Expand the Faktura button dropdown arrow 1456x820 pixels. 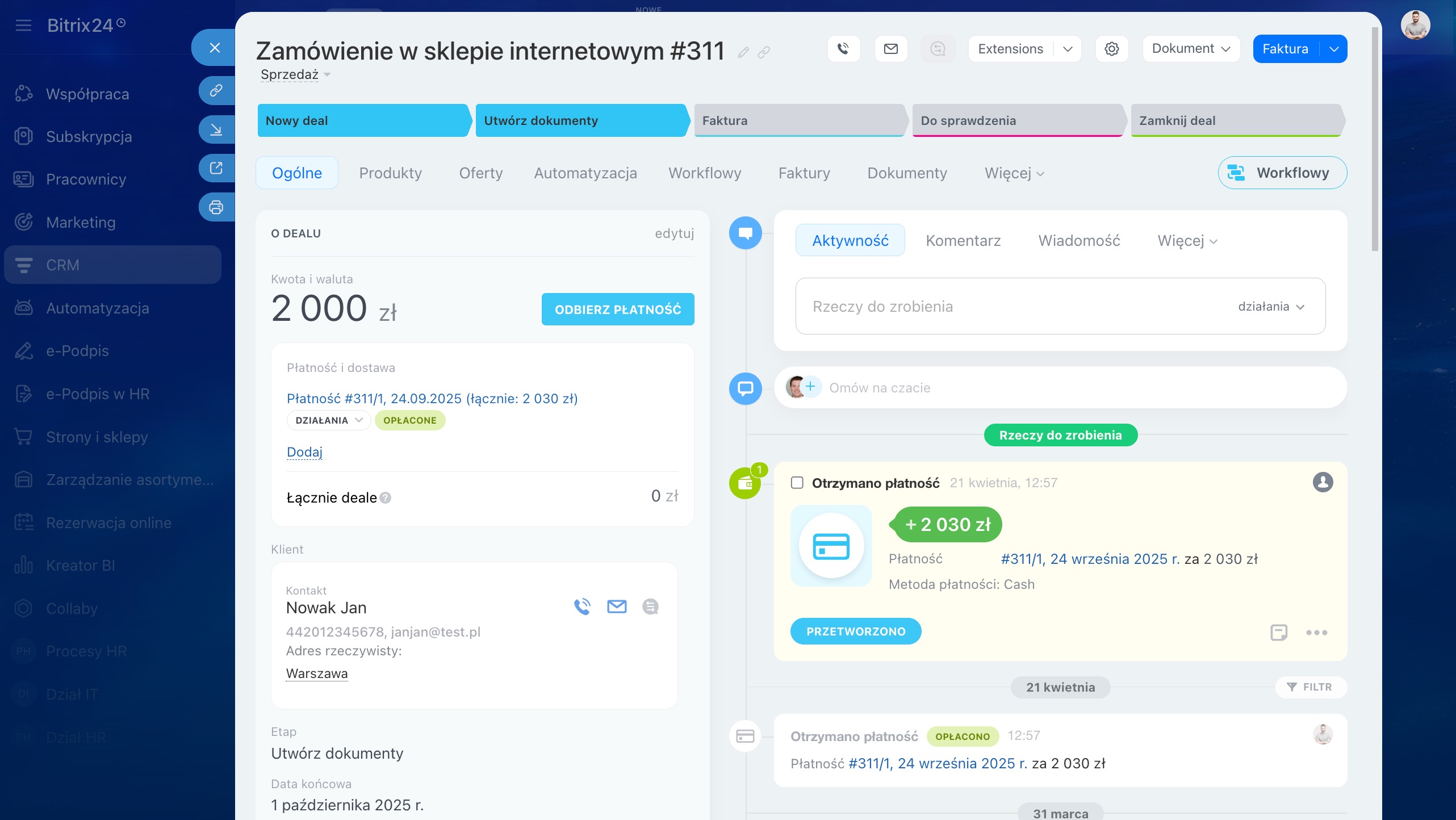1334,49
